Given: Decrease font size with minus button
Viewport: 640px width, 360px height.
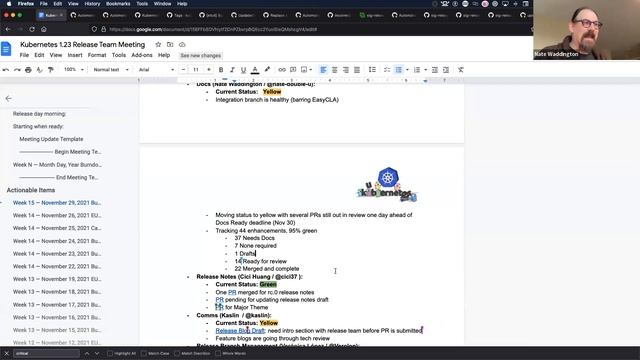Looking at the screenshot, I should coord(183,70).
